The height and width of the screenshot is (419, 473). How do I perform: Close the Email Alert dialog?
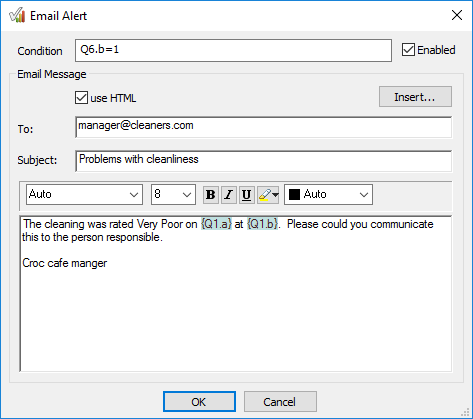(x=457, y=15)
